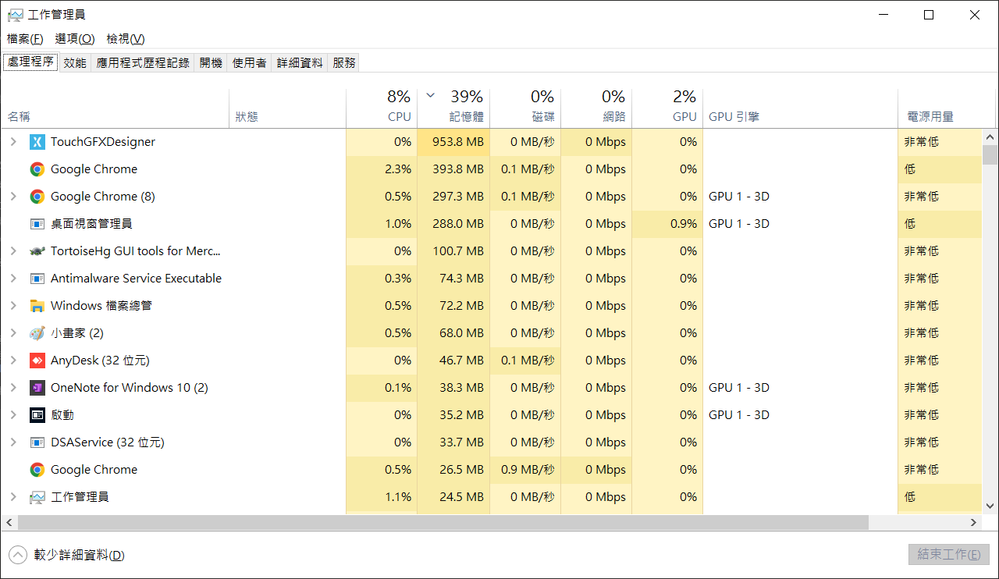The image size is (999, 579).
Task: Click the horizontal scrollbar at bottom
Action: point(442,522)
